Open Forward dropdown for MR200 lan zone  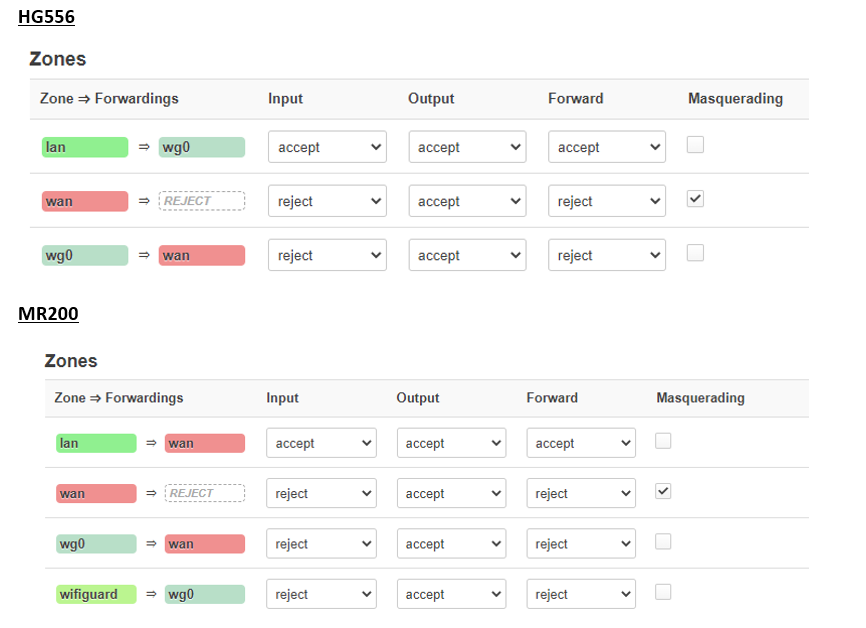(x=581, y=443)
